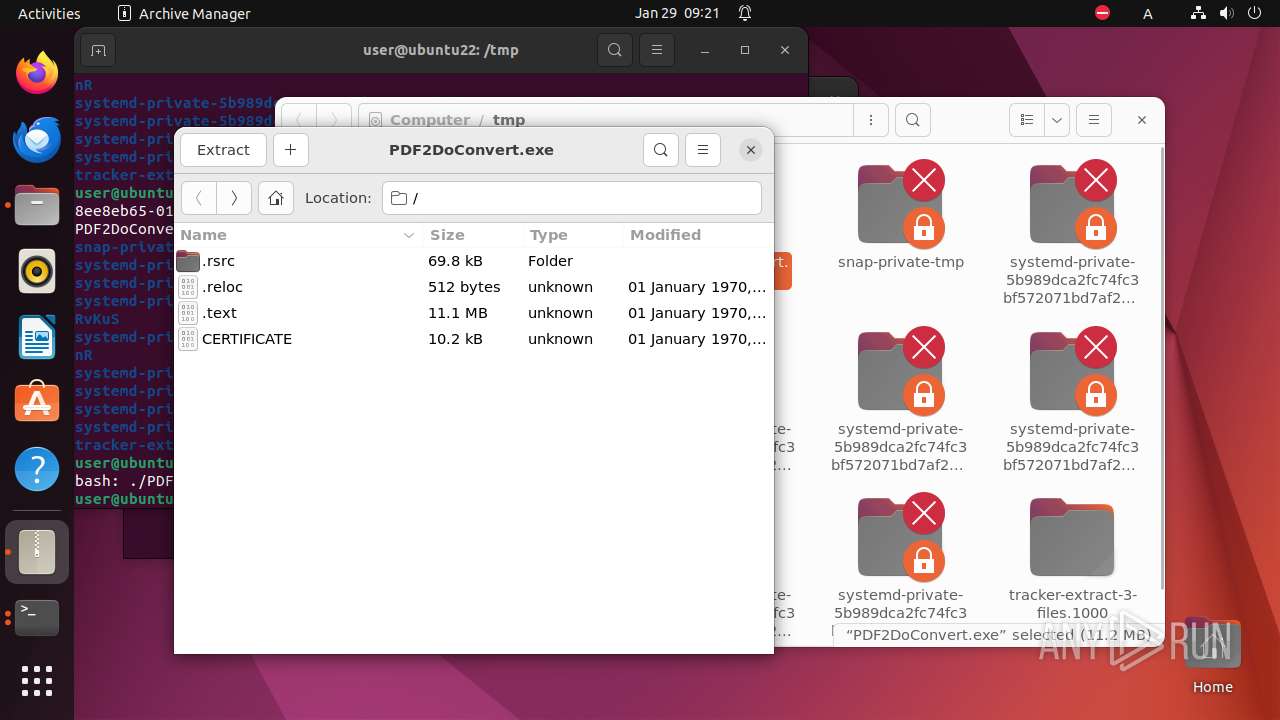The image size is (1280, 720).
Task: Sort by the Name column header
Action: pyautogui.click(x=298, y=235)
